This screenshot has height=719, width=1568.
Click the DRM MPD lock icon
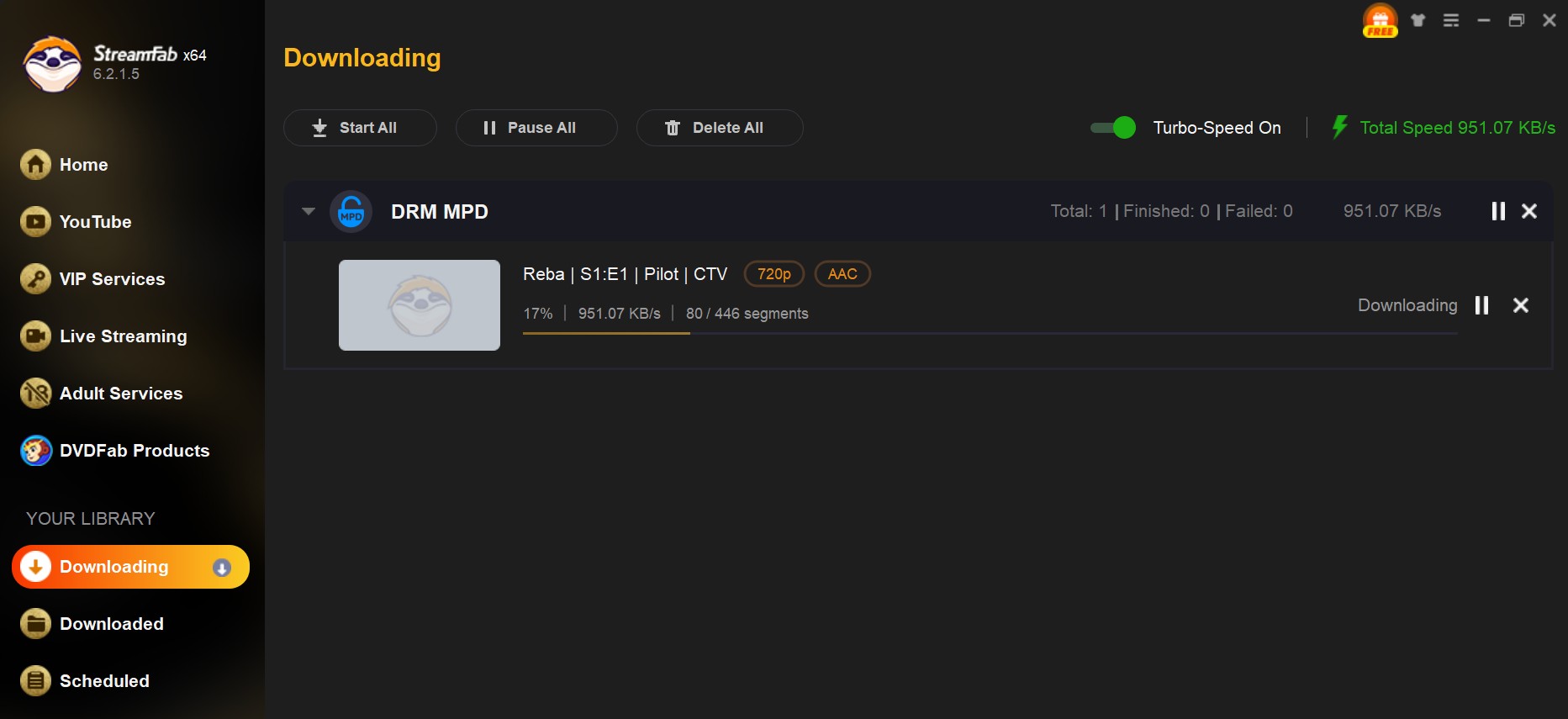click(x=351, y=211)
